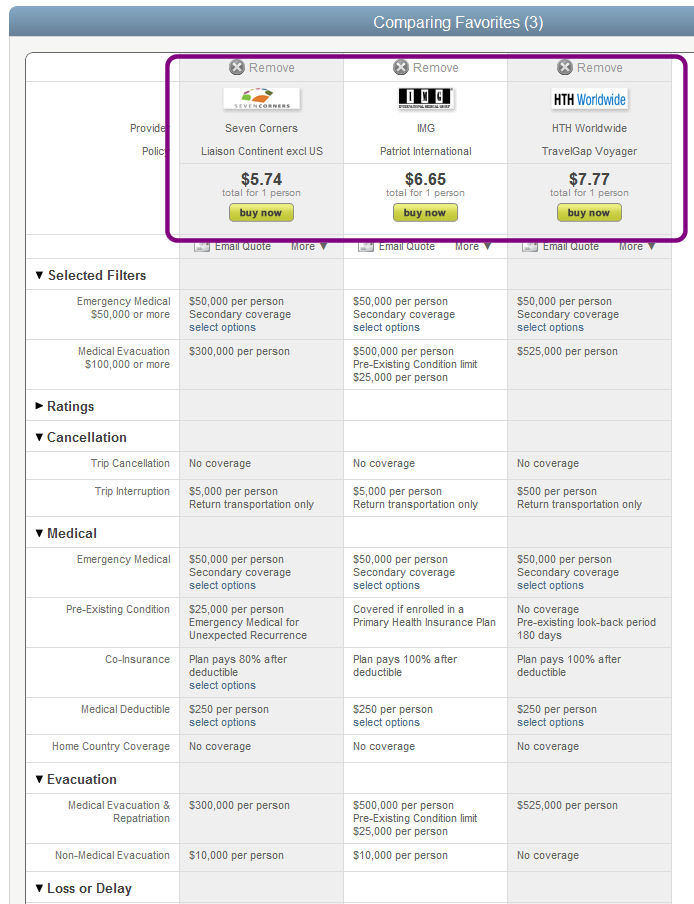This screenshot has height=904, width=694.
Task: Collapse the Cancellation section
Action: [x=81, y=438]
